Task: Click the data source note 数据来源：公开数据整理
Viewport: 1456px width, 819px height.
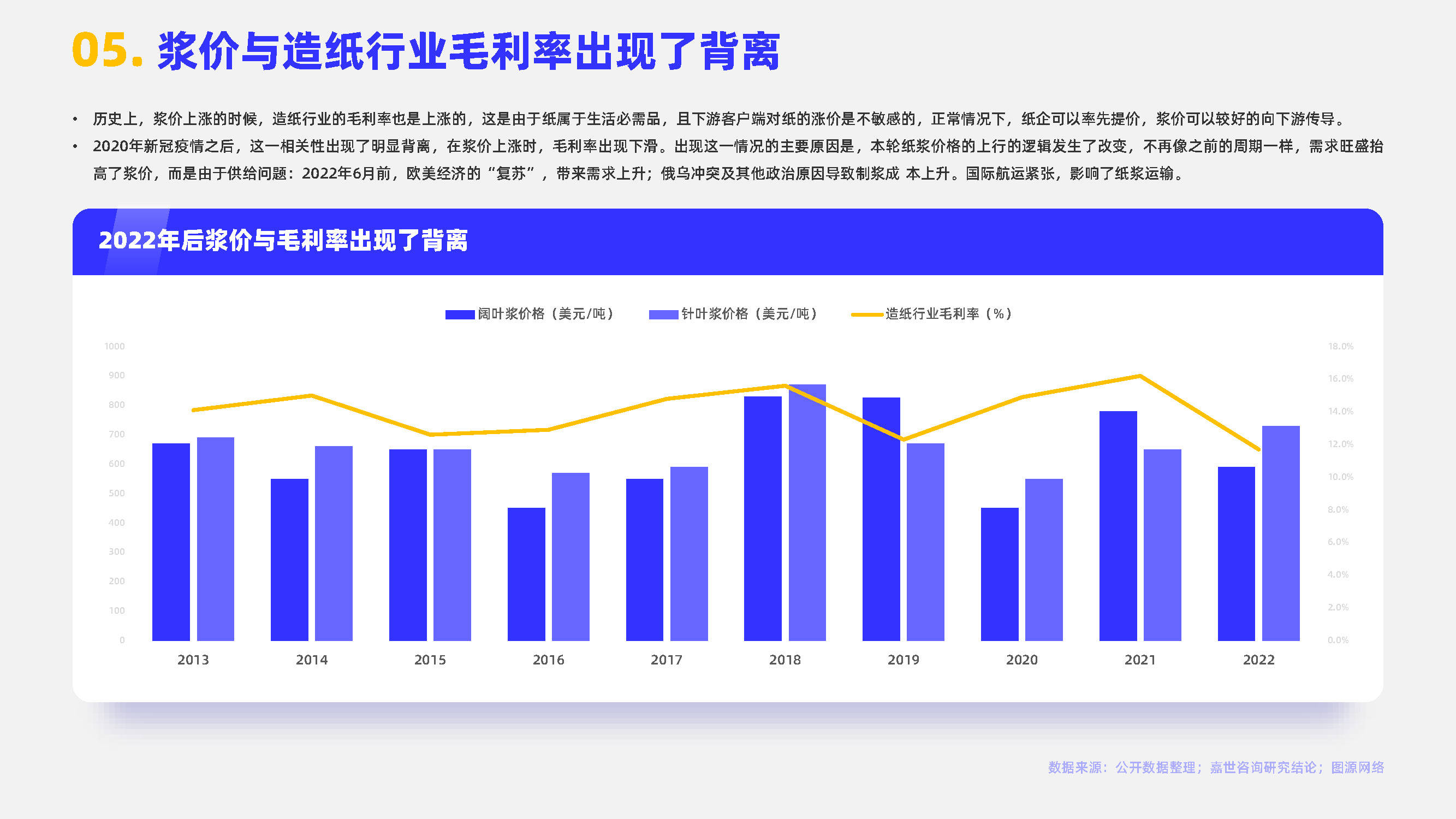Action: click(1216, 768)
